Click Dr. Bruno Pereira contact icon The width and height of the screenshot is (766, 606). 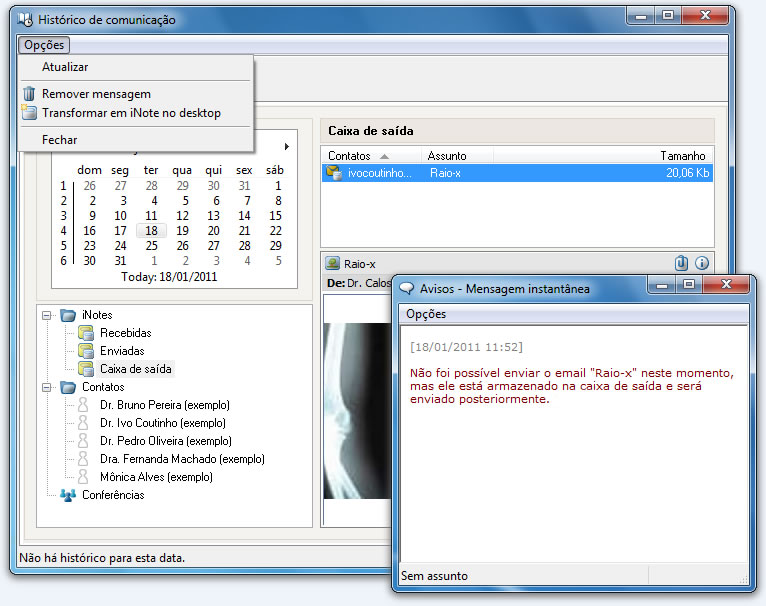(x=83, y=405)
